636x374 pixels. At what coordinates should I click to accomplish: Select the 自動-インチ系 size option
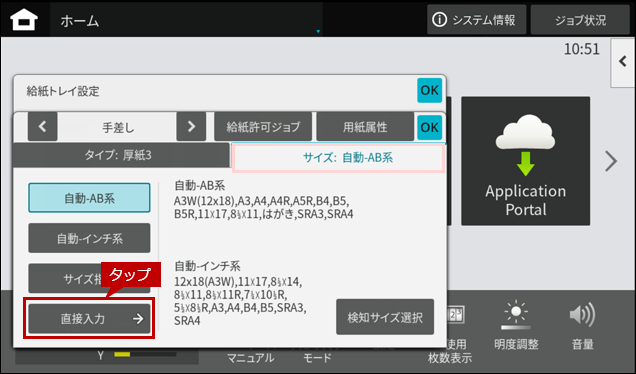(x=89, y=238)
